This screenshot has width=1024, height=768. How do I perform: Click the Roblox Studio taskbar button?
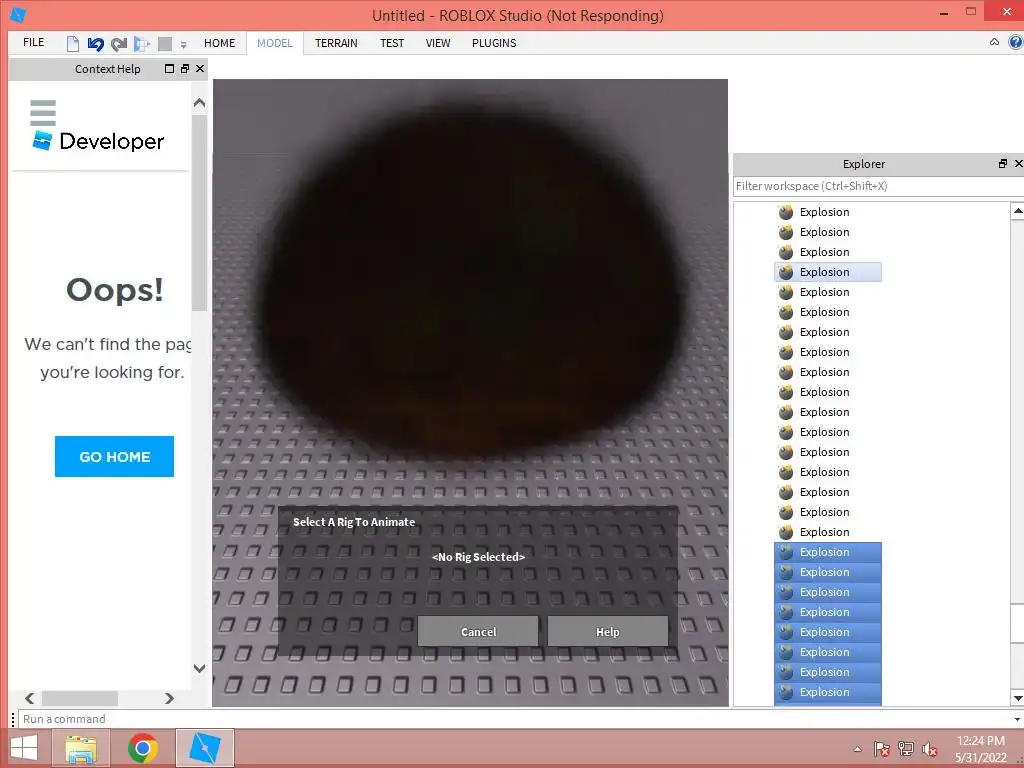coord(204,748)
